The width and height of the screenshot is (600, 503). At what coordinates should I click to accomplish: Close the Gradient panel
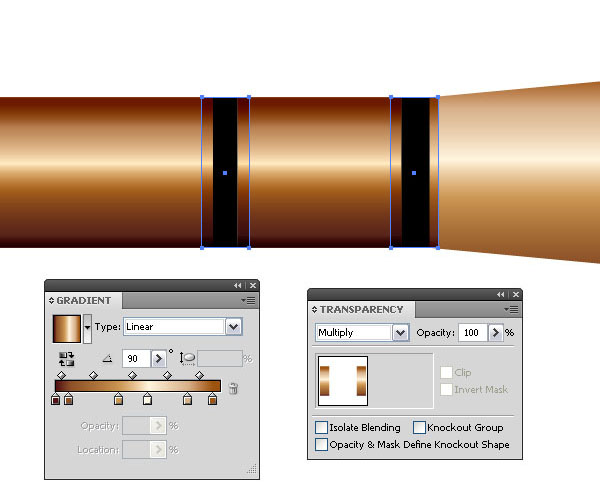pyautogui.click(x=253, y=285)
